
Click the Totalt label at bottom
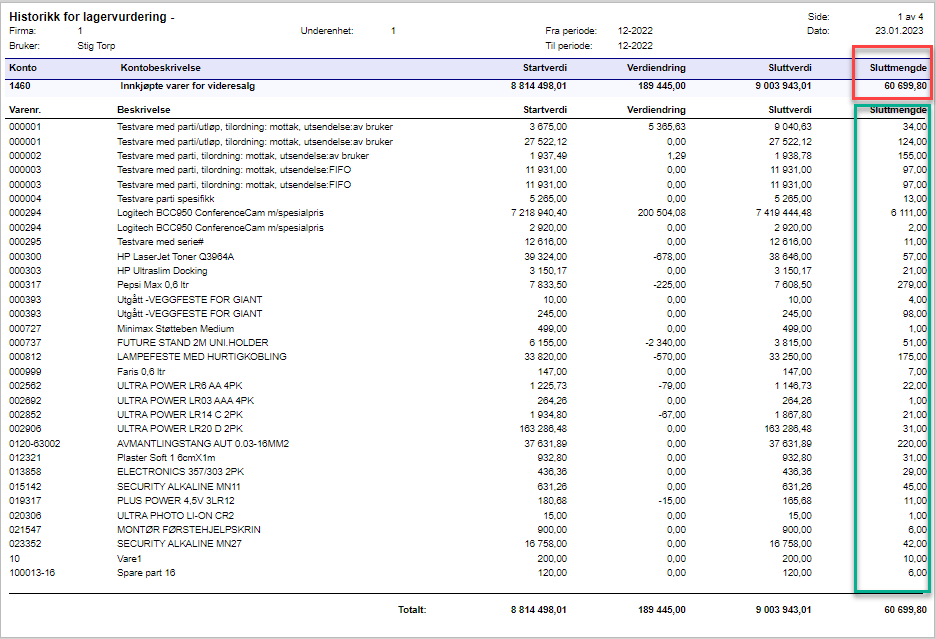(x=412, y=610)
